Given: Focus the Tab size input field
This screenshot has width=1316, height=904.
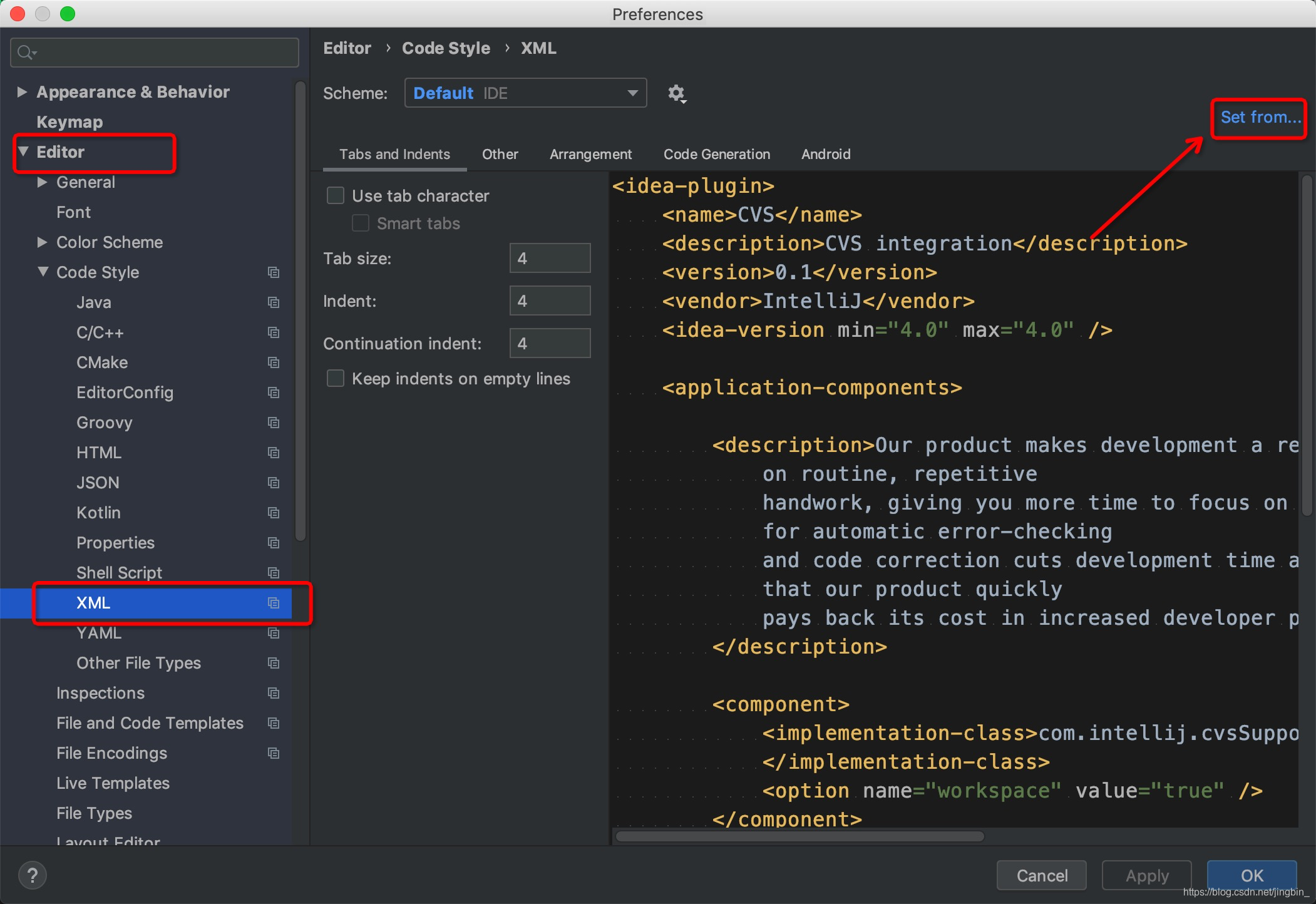Looking at the screenshot, I should (550, 258).
